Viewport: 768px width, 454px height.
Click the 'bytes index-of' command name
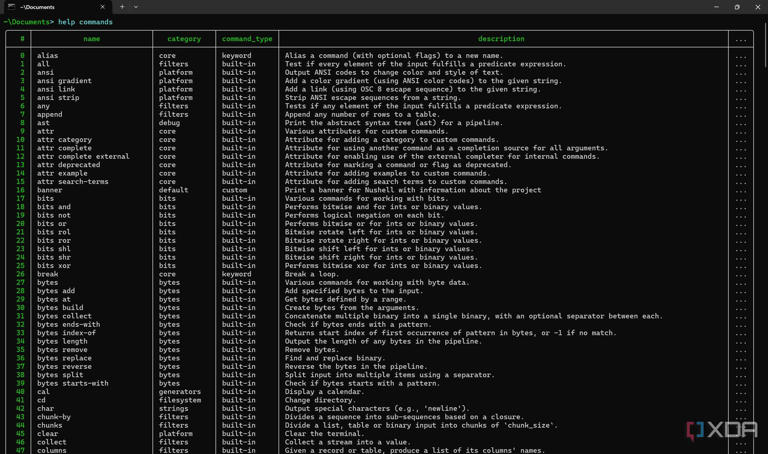[67, 333]
